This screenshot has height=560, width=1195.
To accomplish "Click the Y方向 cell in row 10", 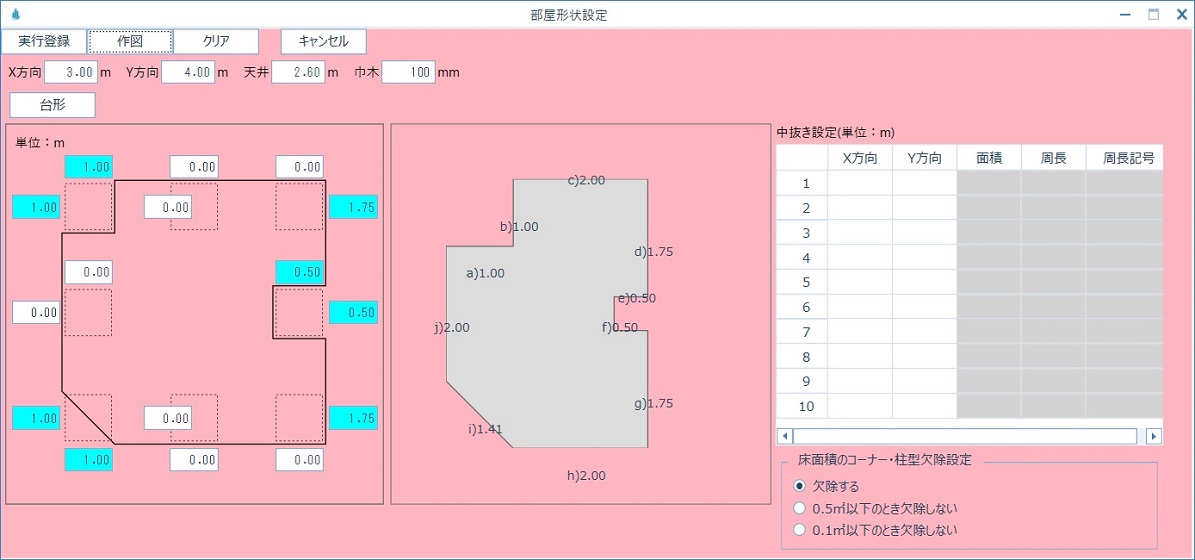I will pyautogui.click(x=924, y=406).
